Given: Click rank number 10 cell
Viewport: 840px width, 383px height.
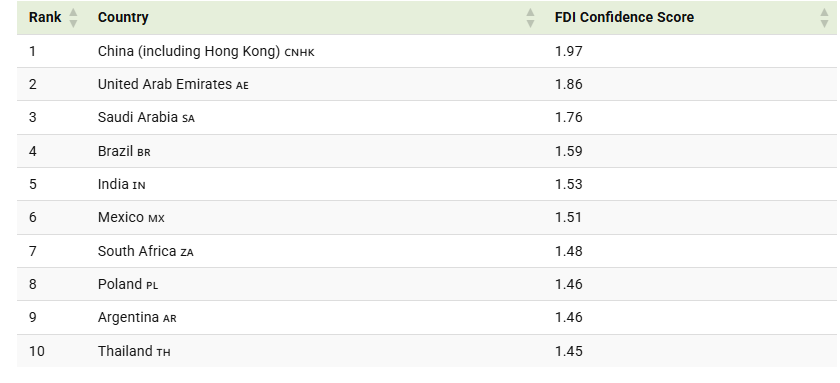Looking at the screenshot, I should tap(36, 351).
